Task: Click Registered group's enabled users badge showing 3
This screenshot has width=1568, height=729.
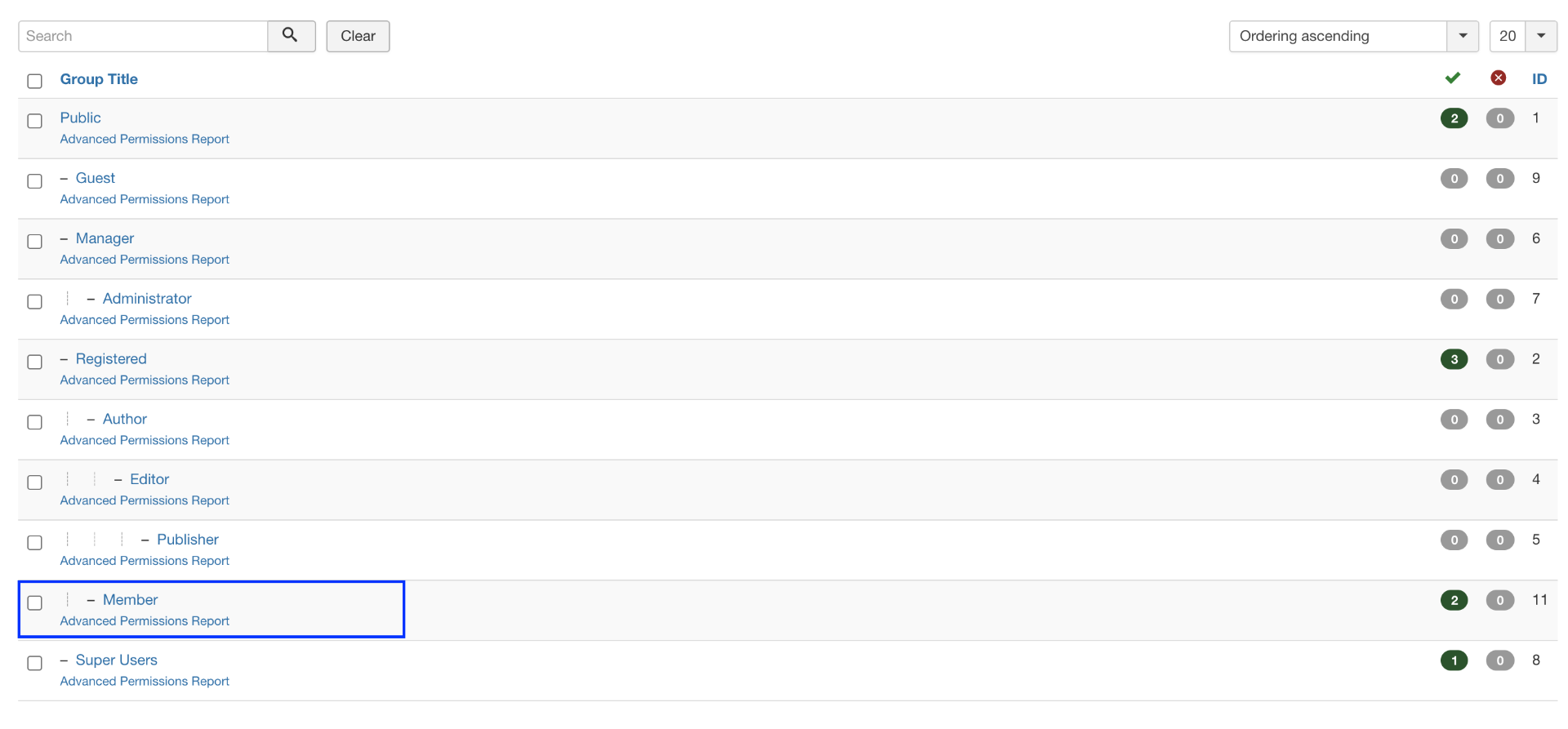Action: click(1454, 359)
